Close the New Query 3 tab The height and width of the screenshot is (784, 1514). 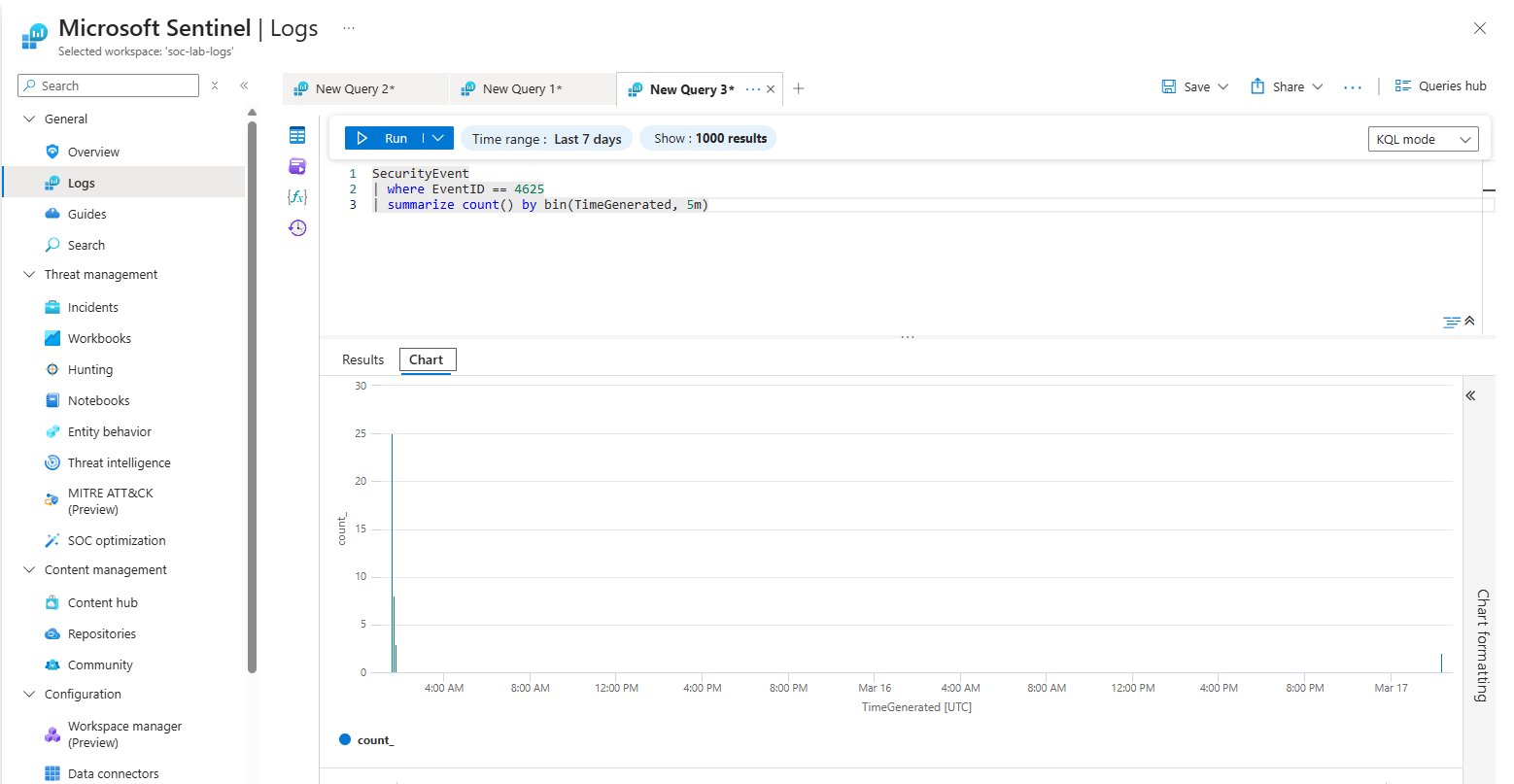tap(771, 88)
